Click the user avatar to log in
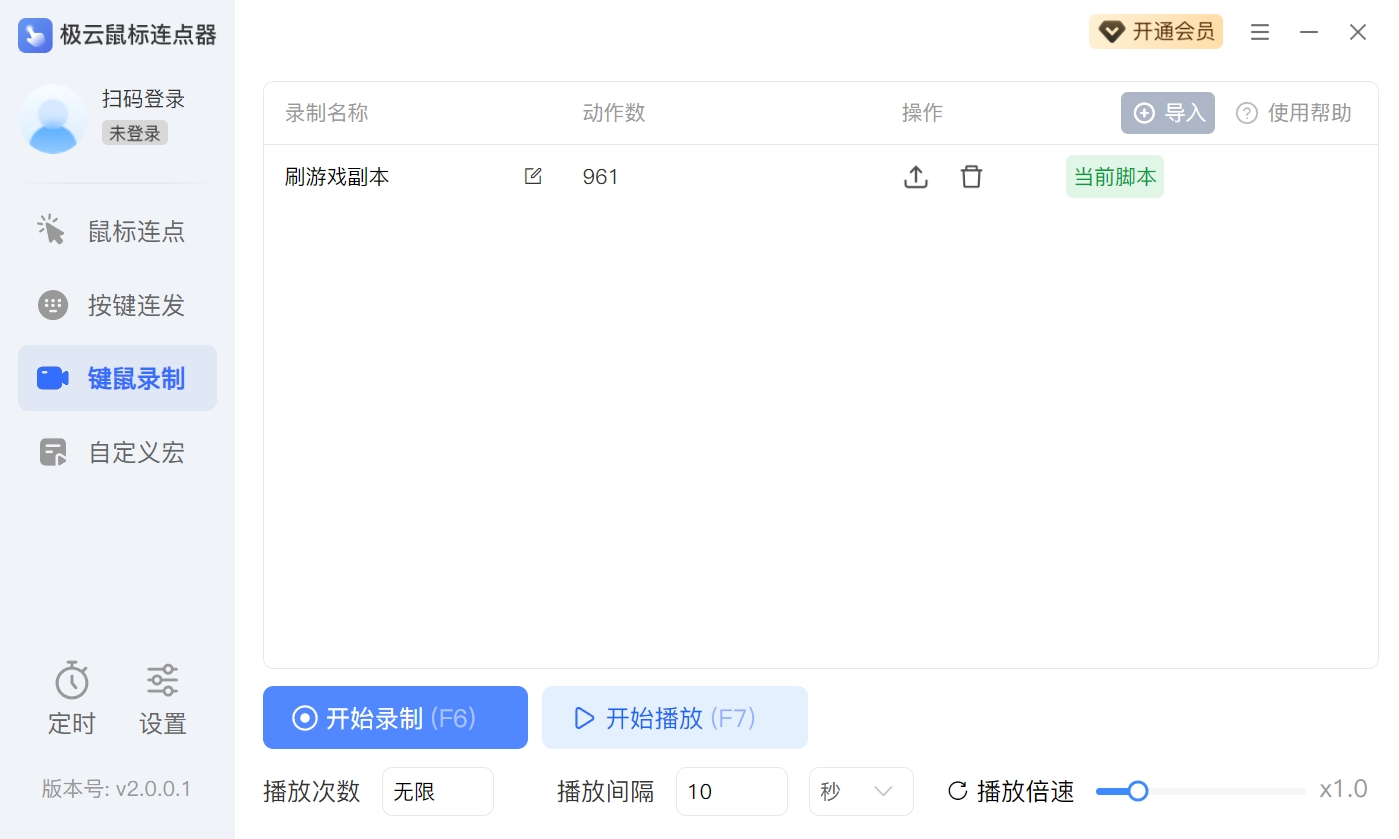Viewport: 1399px width, 839px height. (x=53, y=119)
